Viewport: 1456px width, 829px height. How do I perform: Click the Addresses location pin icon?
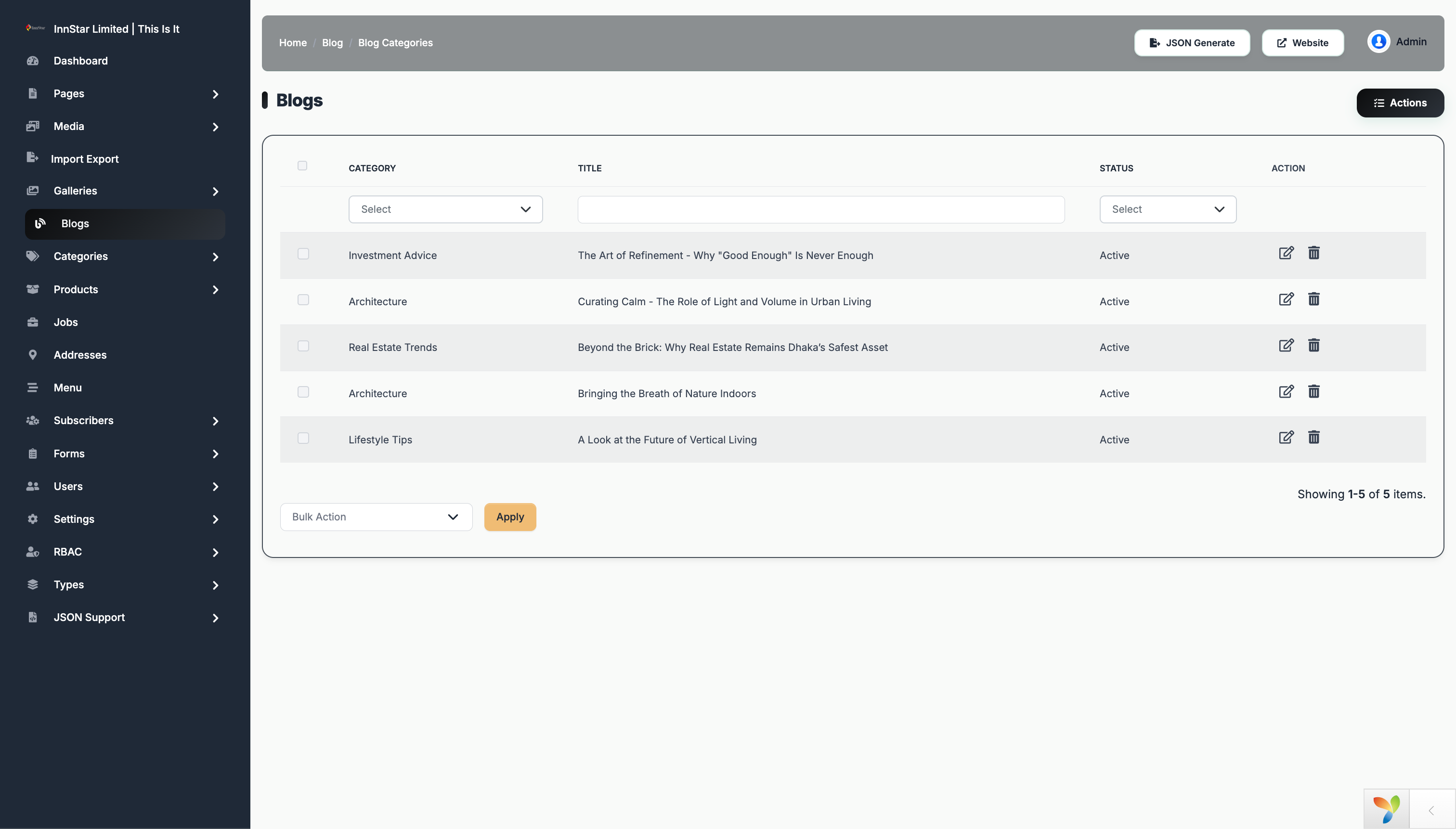coord(32,355)
